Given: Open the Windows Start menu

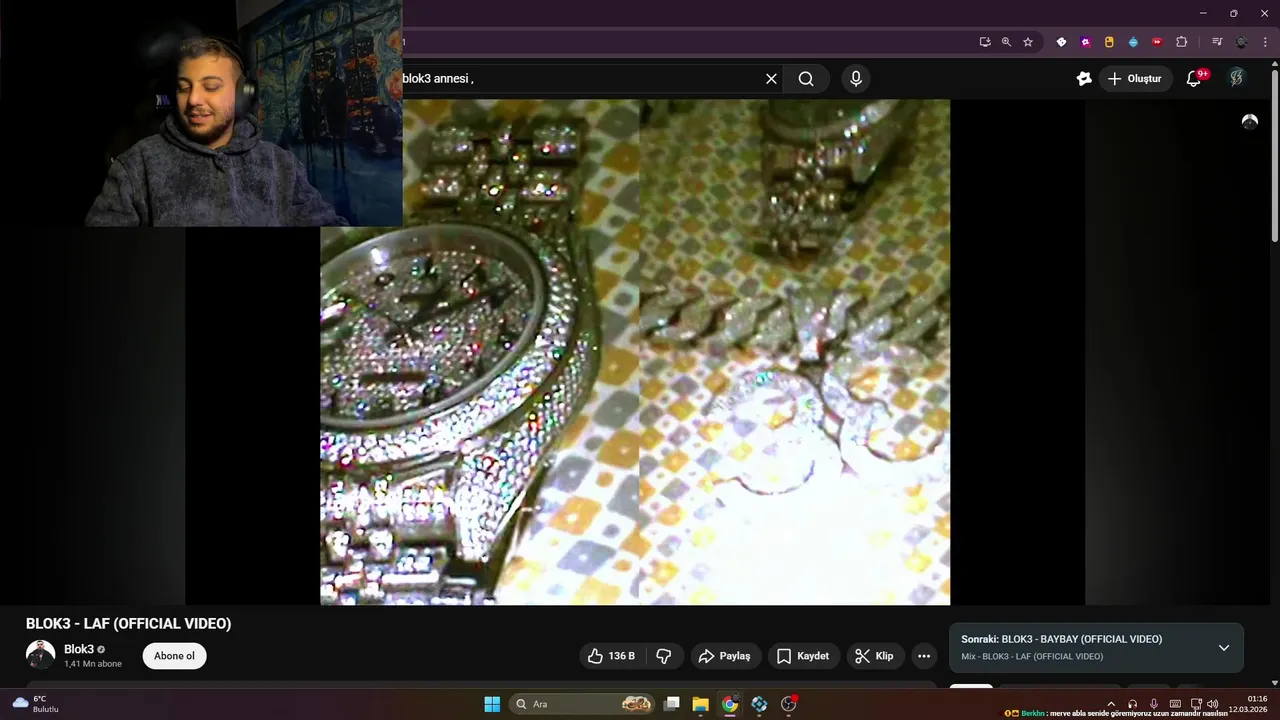Looking at the screenshot, I should (492, 704).
